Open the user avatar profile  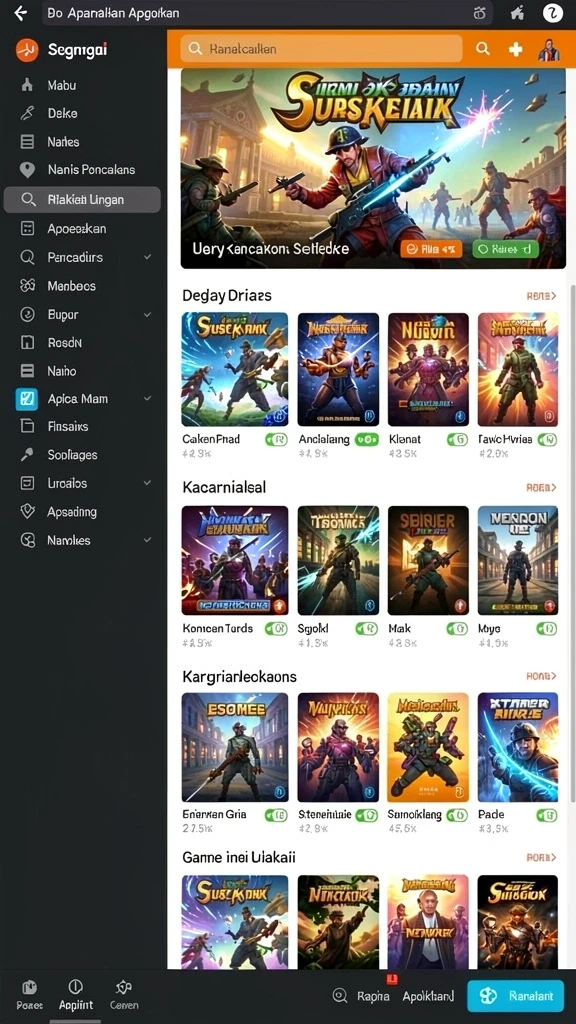coord(549,49)
